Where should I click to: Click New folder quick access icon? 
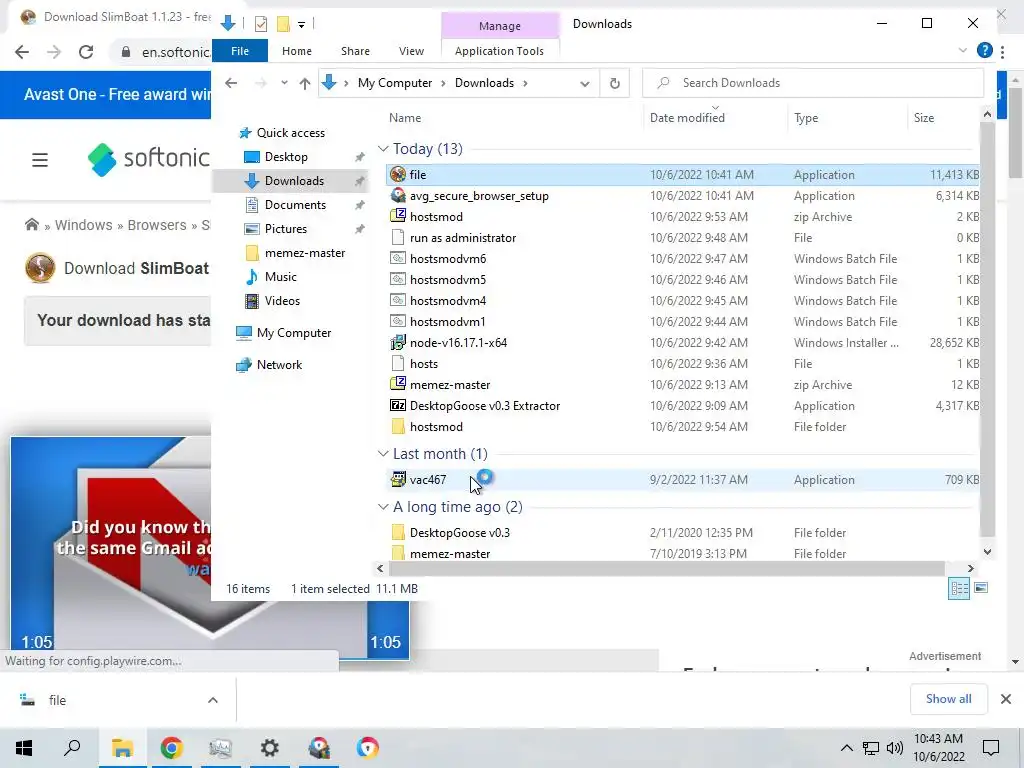point(283,24)
